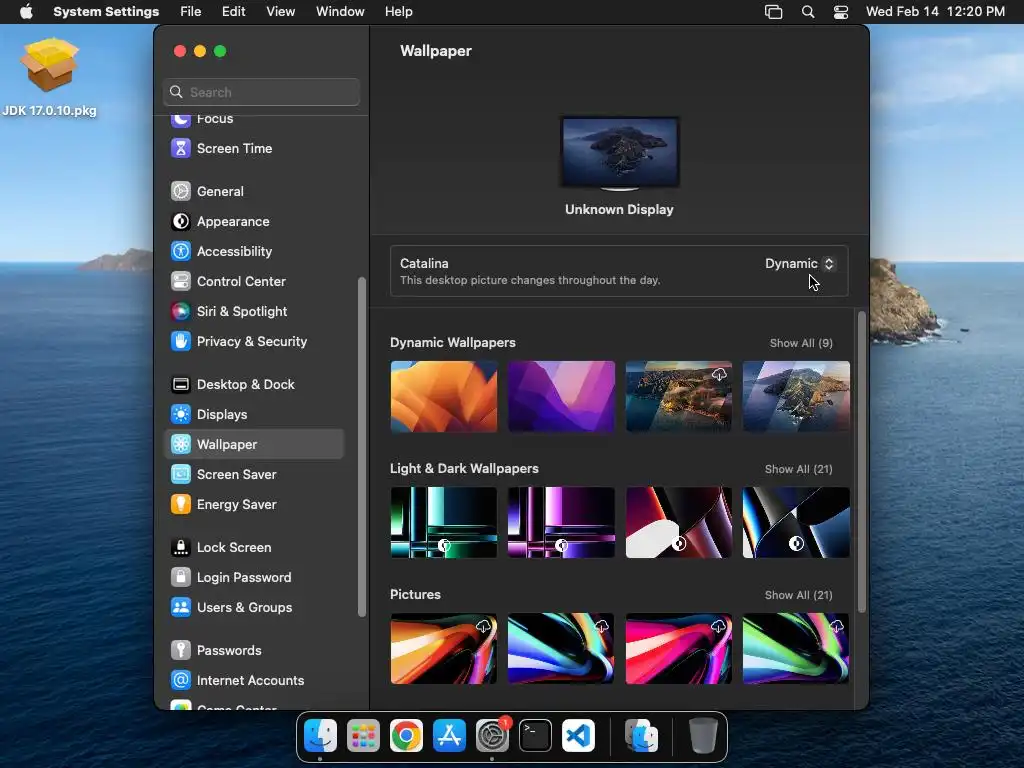Show all 9 Dynamic Wallpapers
The height and width of the screenshot is (768, 1024).
tap(801, 344)
